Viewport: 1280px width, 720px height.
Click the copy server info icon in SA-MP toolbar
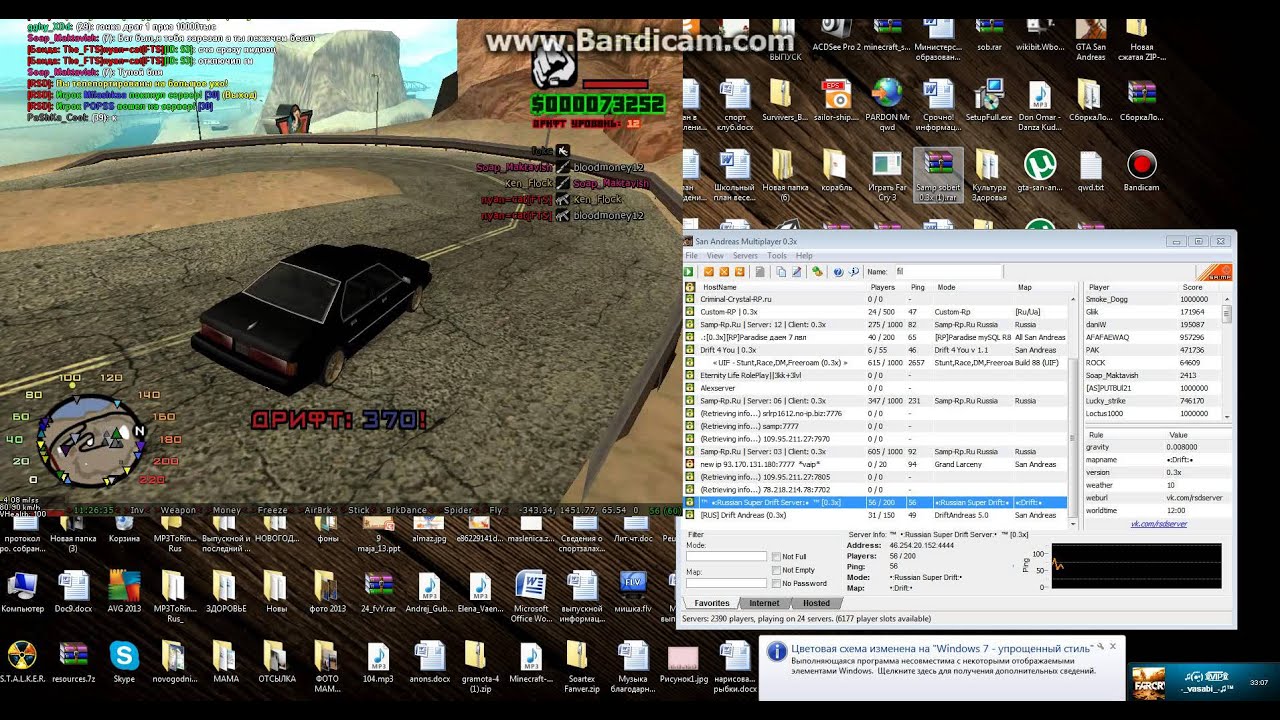click(781, 271)
